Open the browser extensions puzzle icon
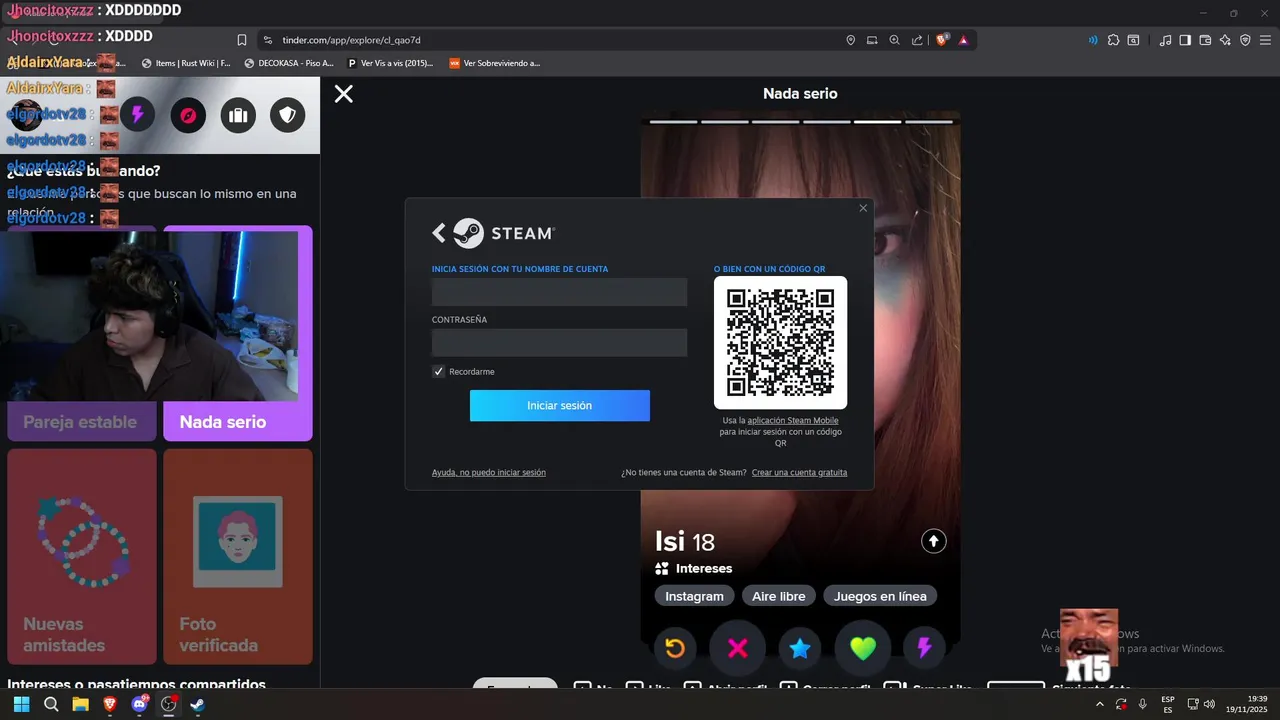This screenshot has width=1280, height=720. pos(1113,40)
